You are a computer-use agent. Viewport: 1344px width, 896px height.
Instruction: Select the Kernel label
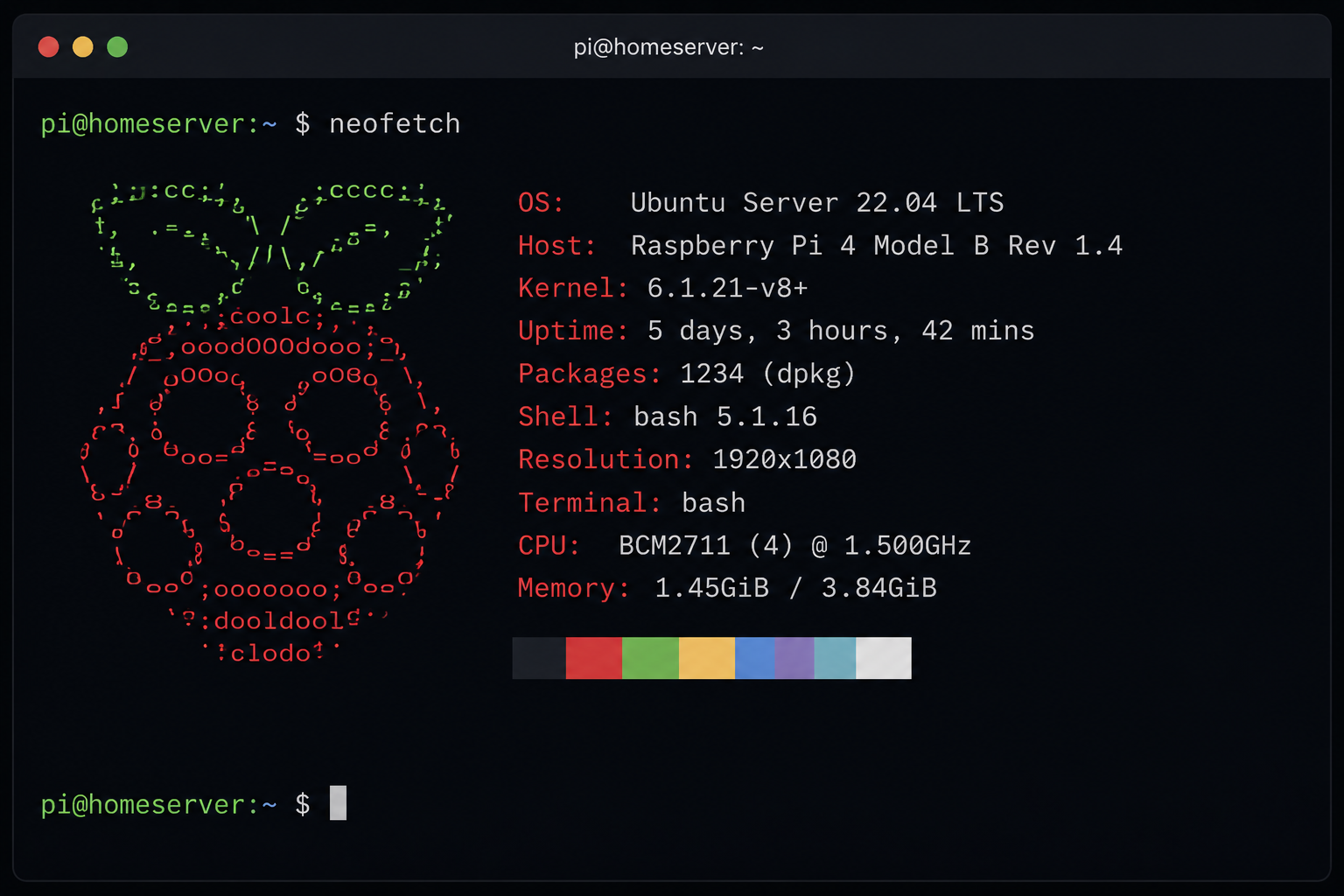point(573,288)
